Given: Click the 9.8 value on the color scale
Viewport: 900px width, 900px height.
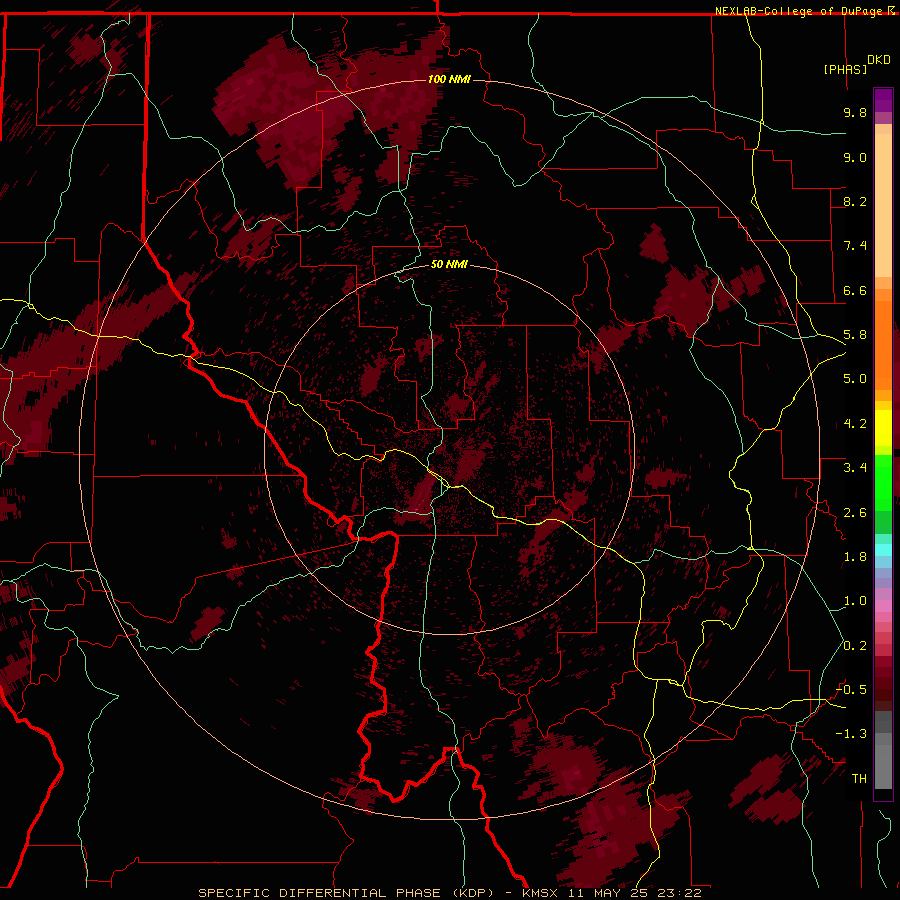Looking at the screenshot, I should pyautogui.click(x=855, y=112).
